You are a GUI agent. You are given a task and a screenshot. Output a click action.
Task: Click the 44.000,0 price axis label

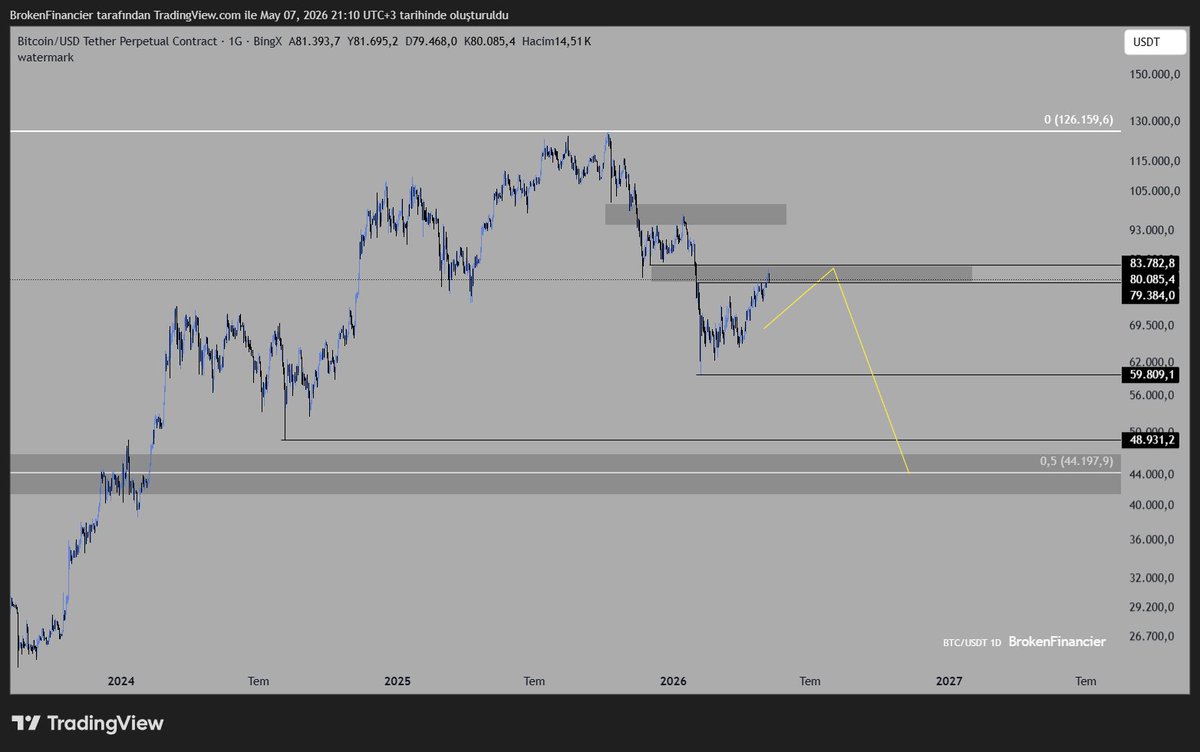1153,474
